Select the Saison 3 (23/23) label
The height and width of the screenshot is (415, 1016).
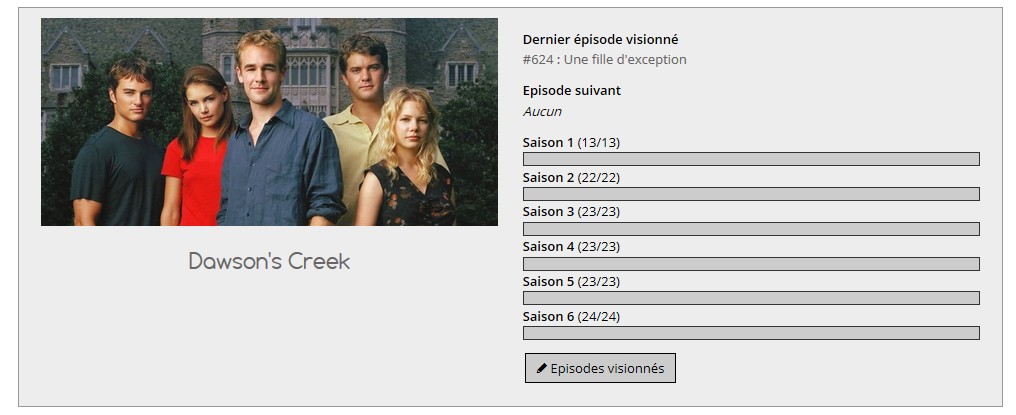571,211
